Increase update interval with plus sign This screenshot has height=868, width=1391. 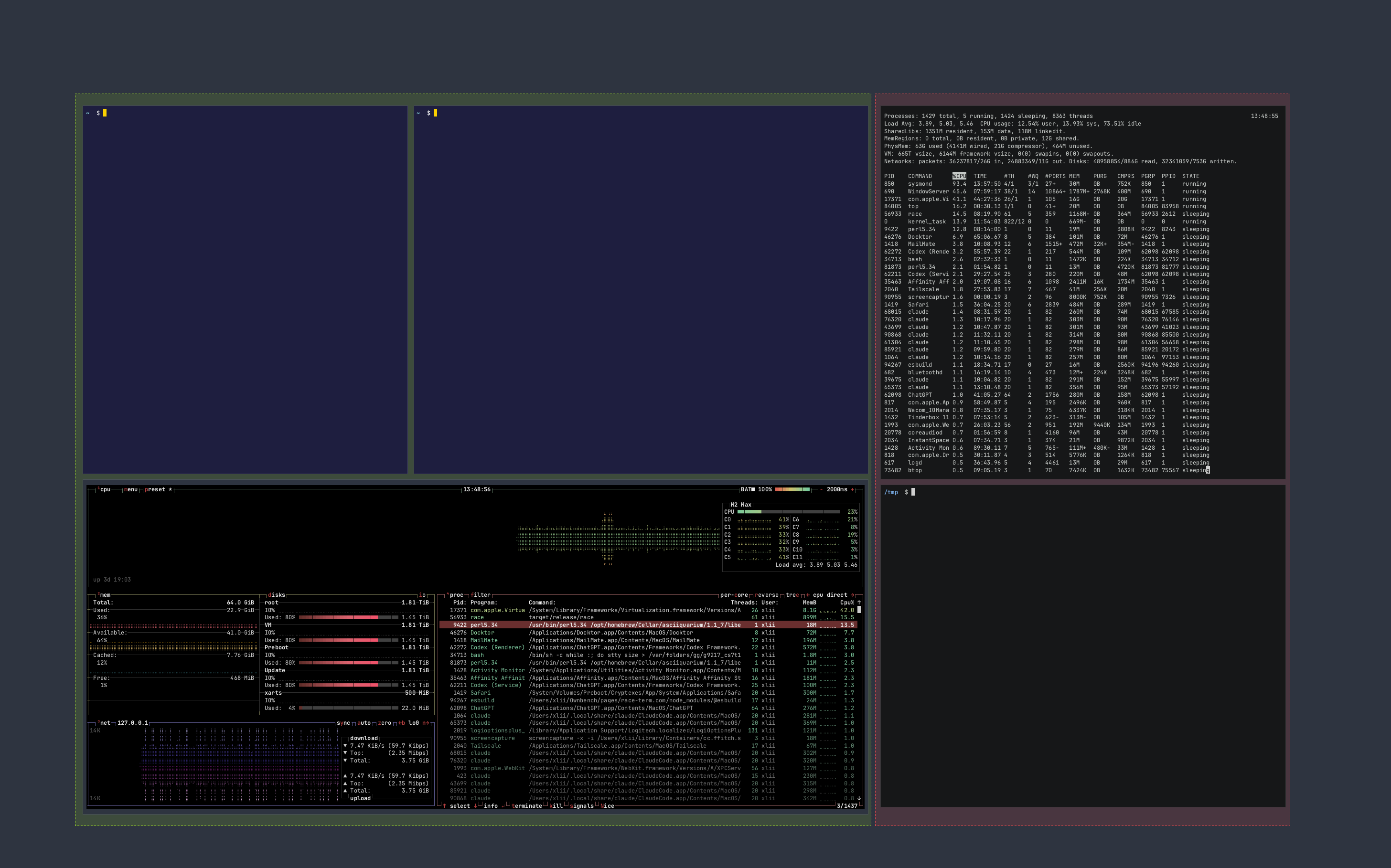pyautogui.click(x=852, y=490)
